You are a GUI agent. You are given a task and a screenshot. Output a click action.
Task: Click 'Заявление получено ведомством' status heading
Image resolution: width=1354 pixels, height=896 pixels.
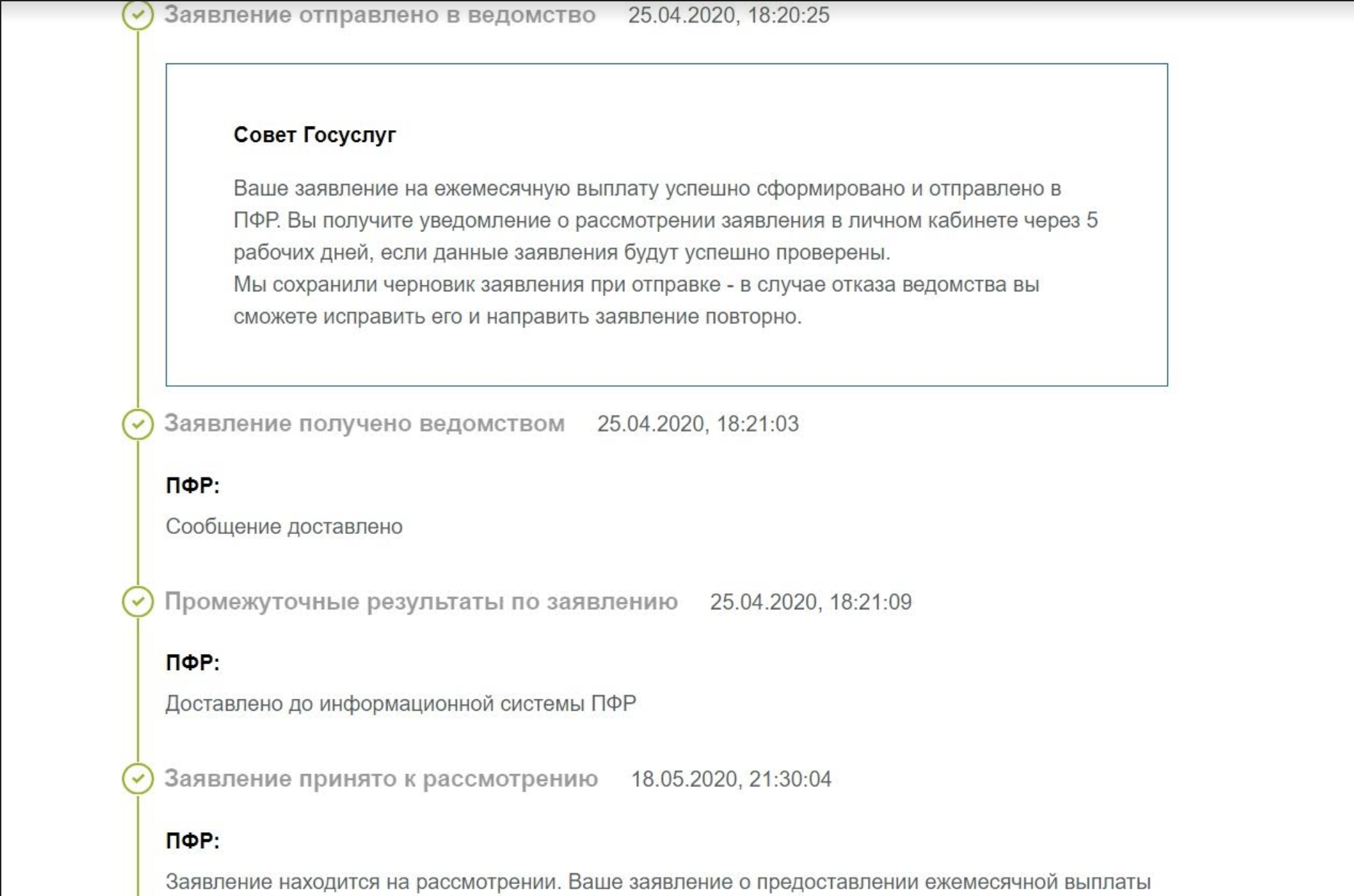(x=364, y=423)
